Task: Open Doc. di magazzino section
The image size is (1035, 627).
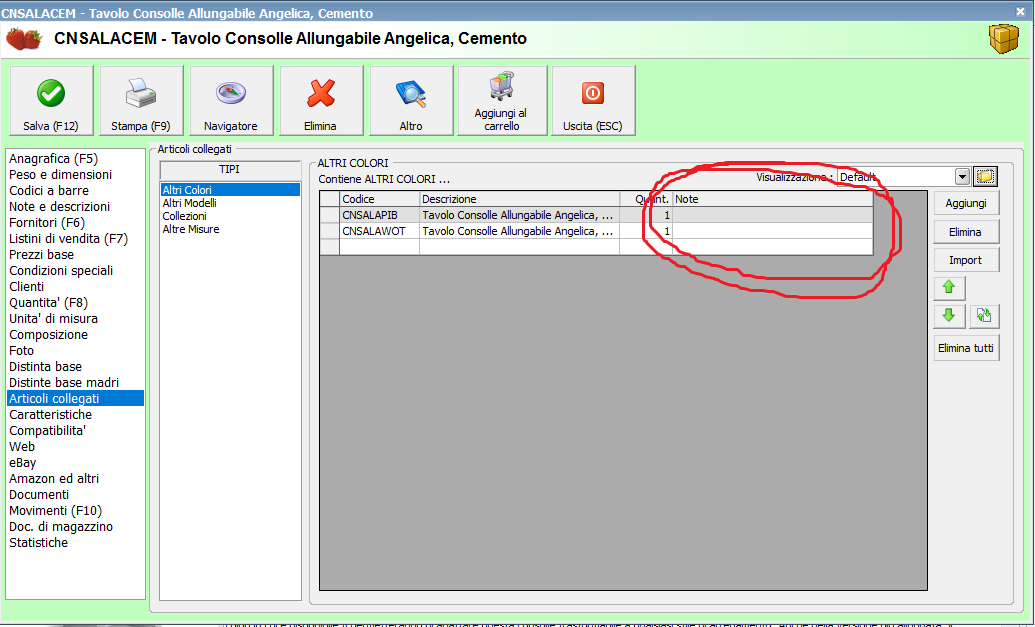Action: point(75,527)
